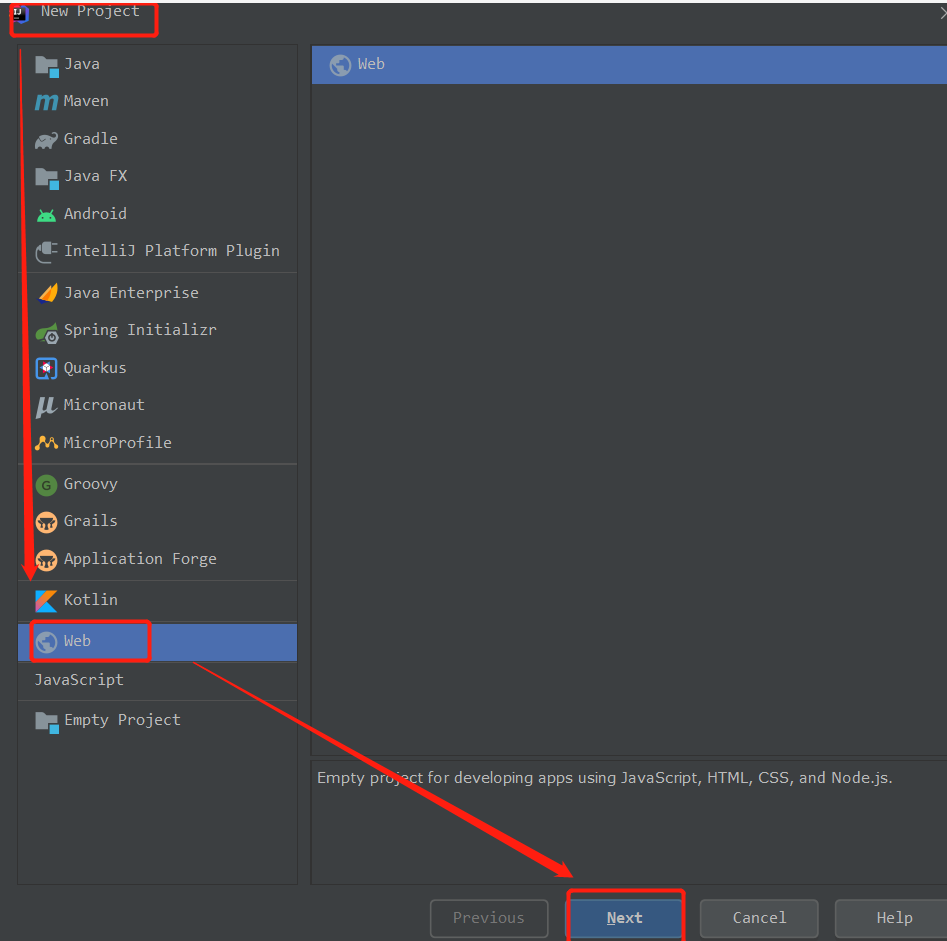Screen dimensions: 947x941
Task: Pick Java FX label
Action: point(95,176)
